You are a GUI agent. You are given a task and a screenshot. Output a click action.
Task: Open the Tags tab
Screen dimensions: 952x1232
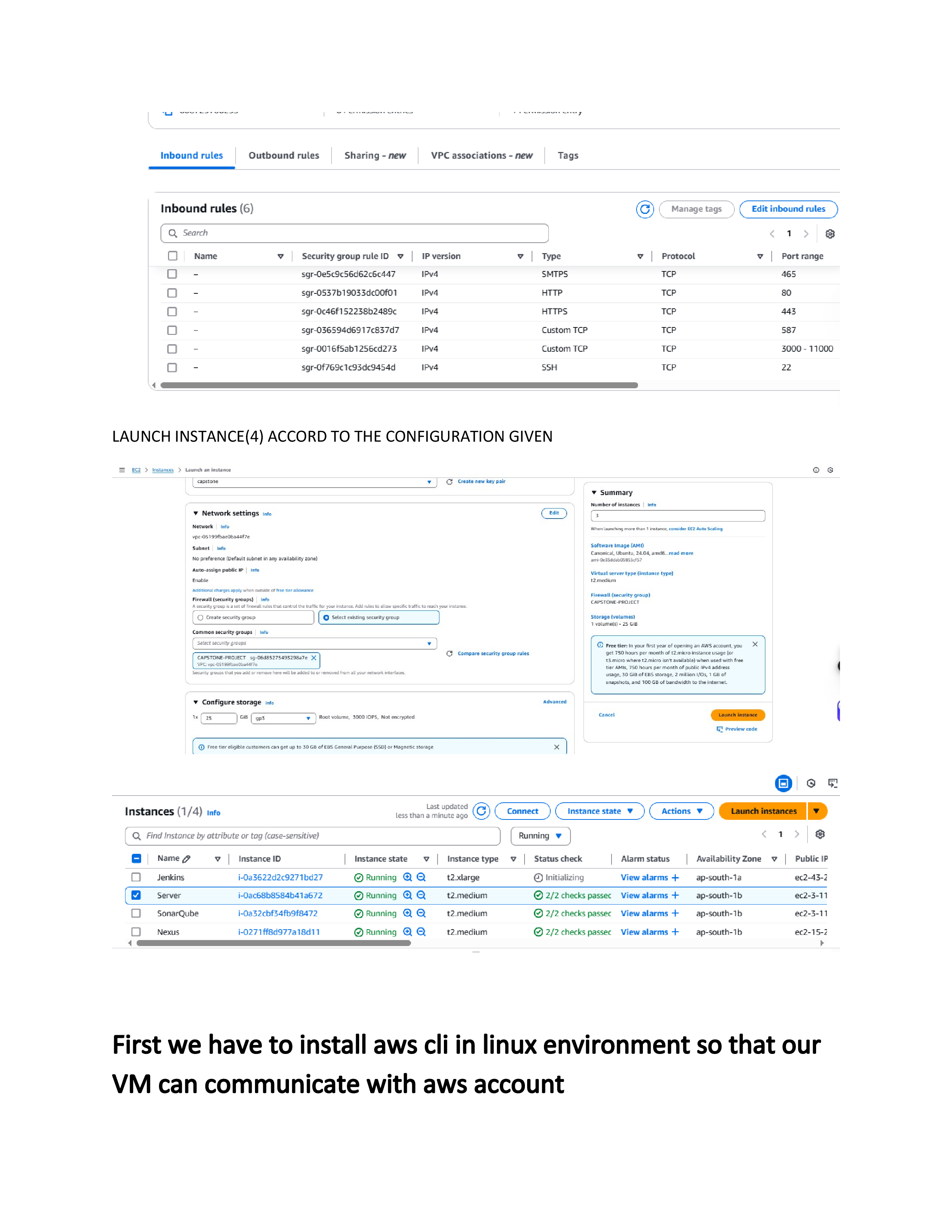(x=568, y=156)
